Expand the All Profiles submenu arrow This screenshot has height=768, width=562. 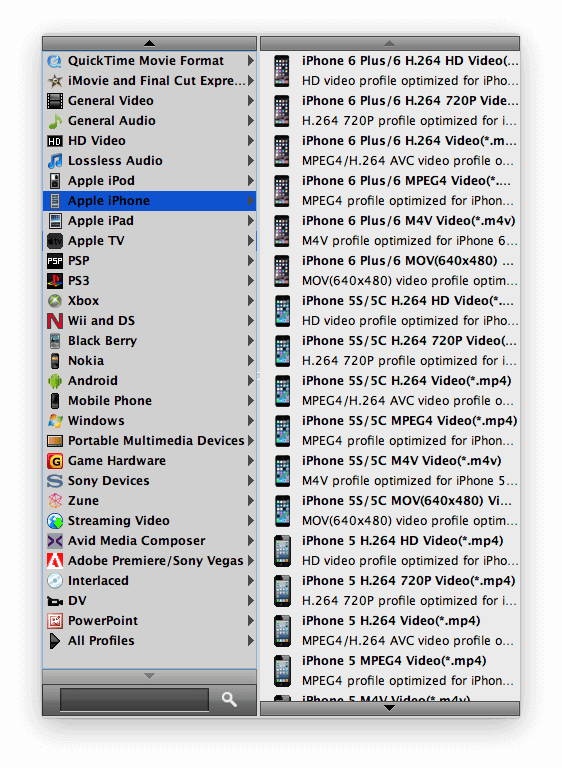[x=250, y=641]
